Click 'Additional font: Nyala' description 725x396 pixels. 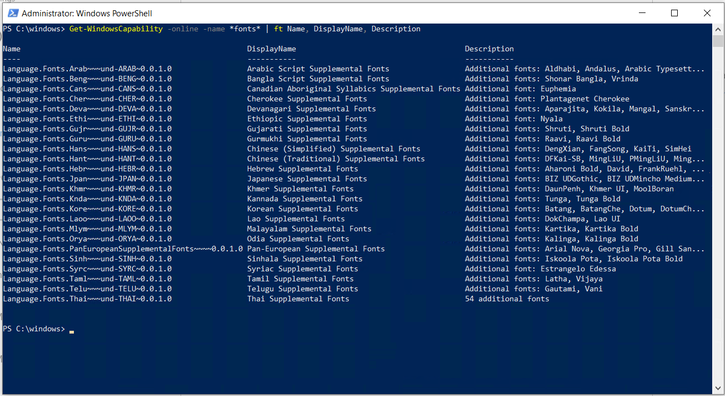coord(514,119)
